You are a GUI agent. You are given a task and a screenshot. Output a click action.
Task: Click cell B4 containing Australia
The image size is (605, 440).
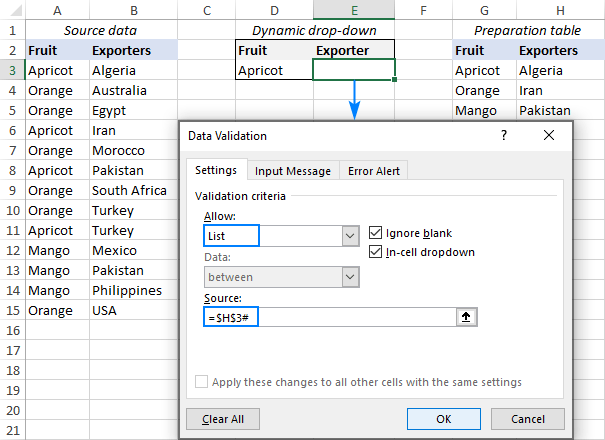pyautogui.click(x=134, y=90)
